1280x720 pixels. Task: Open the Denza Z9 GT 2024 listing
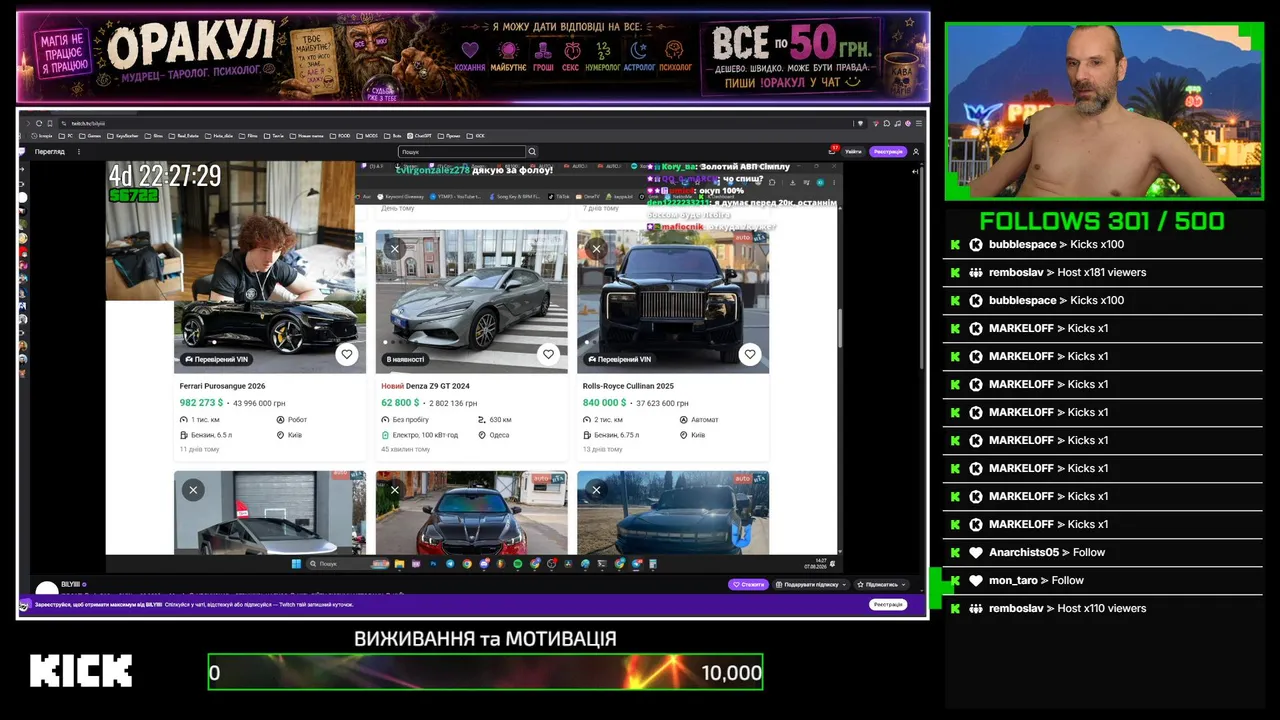425,386
